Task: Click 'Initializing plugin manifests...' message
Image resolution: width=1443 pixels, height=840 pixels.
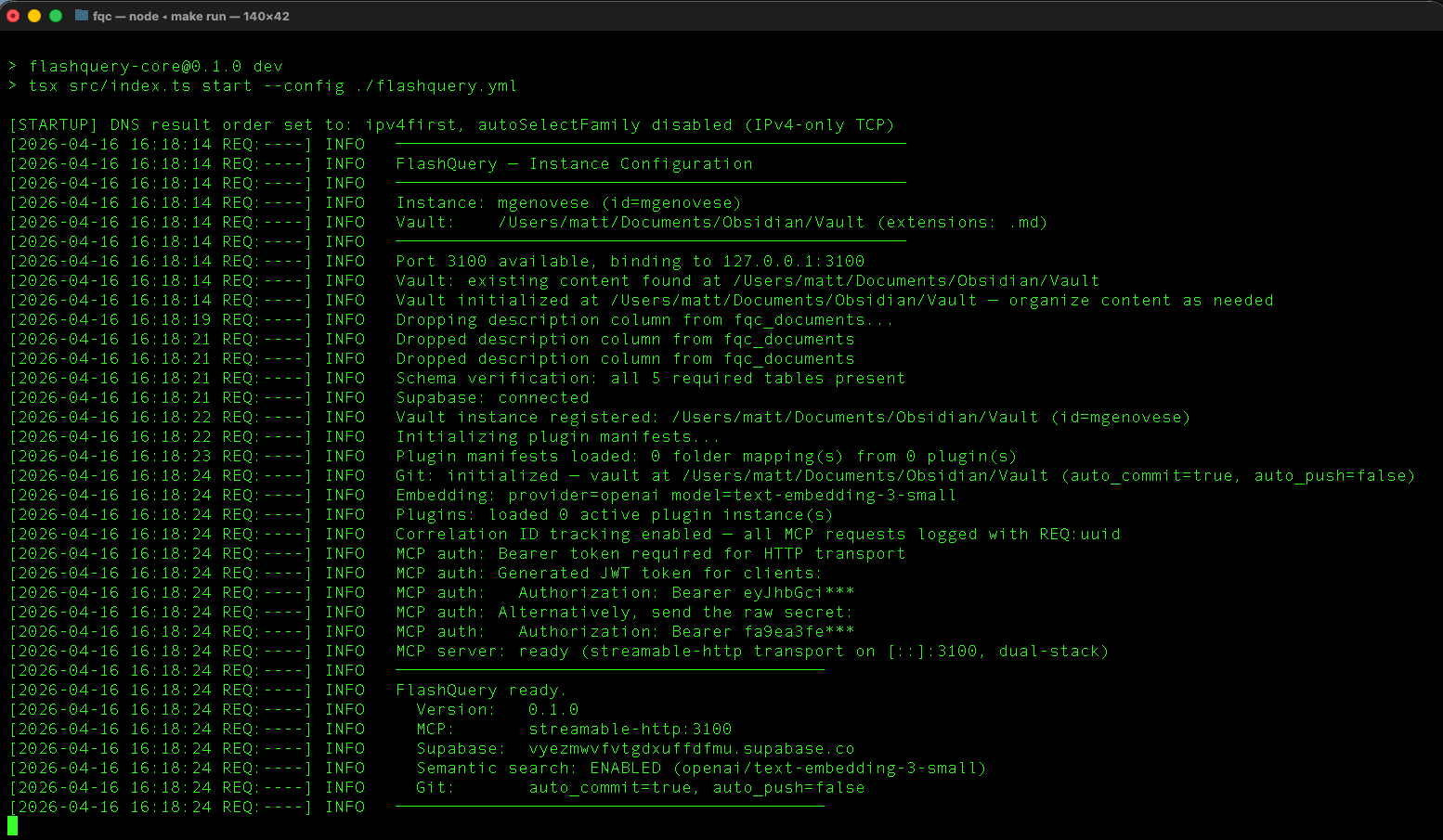Action: click(558, 437)
